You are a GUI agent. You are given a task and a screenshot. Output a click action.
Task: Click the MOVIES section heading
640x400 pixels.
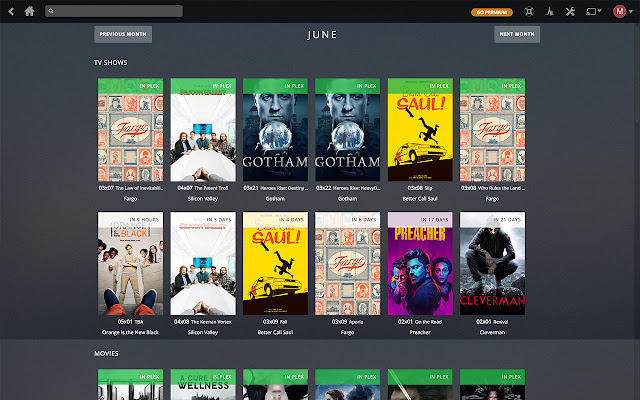pyautogui.click(x=107, y=353)
